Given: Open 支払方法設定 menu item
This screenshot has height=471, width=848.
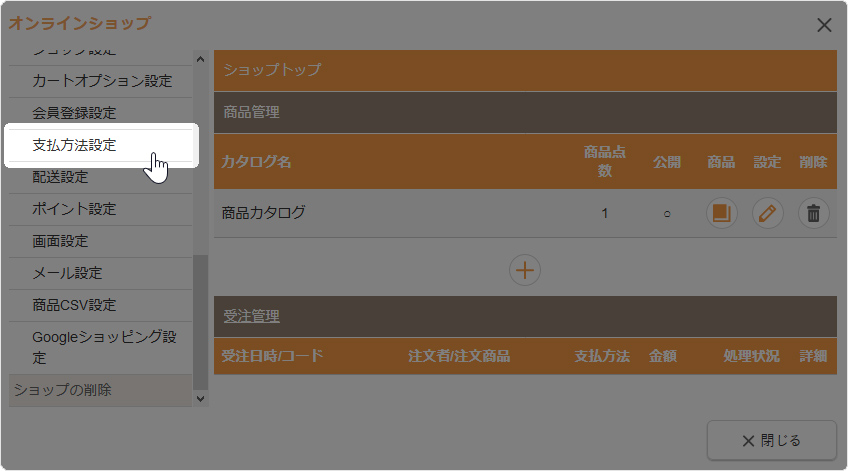Looking at the screenshot, I should click(74, 145).
